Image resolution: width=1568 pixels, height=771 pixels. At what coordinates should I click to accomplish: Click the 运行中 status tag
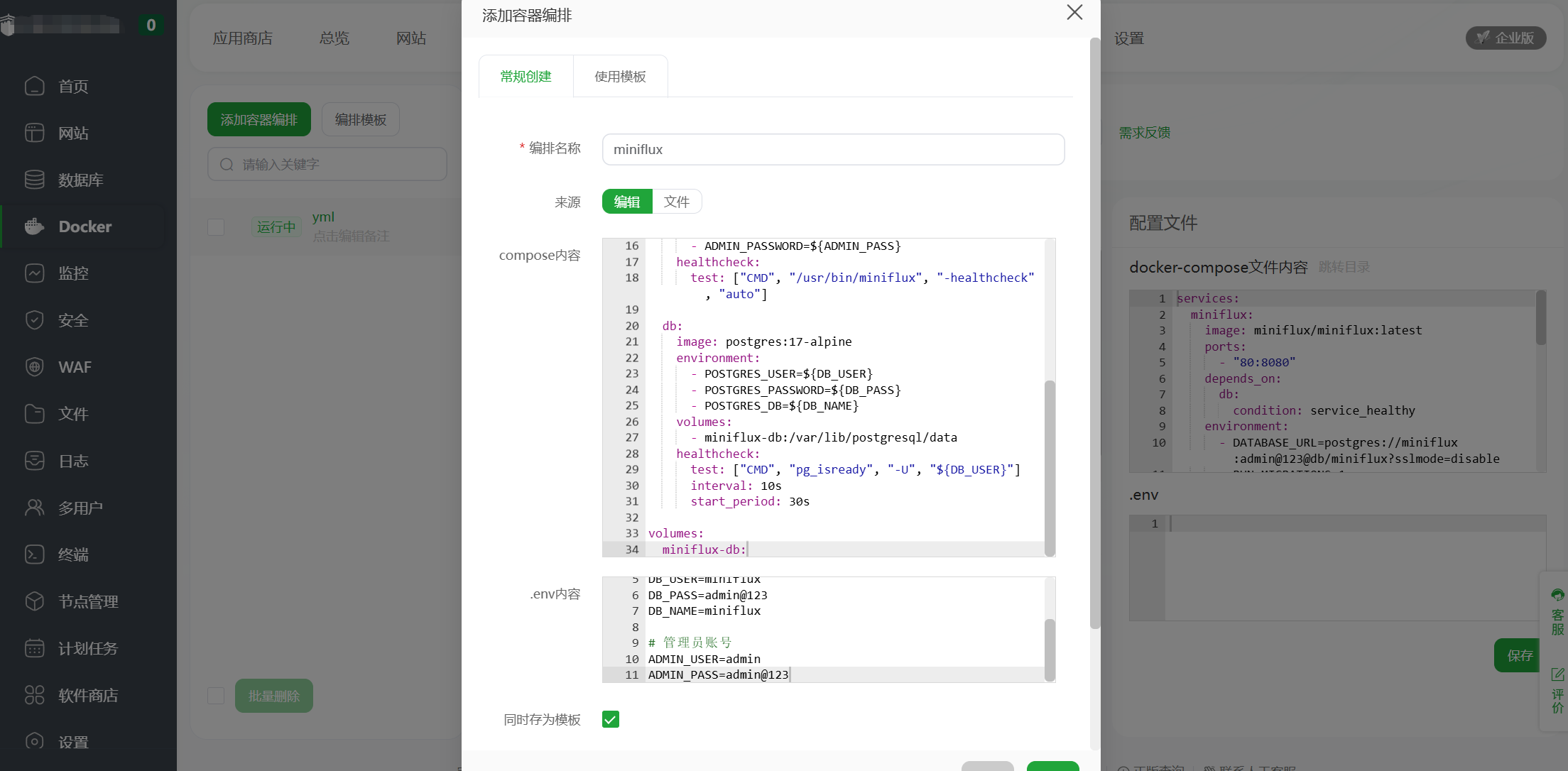tap(276, 227)
